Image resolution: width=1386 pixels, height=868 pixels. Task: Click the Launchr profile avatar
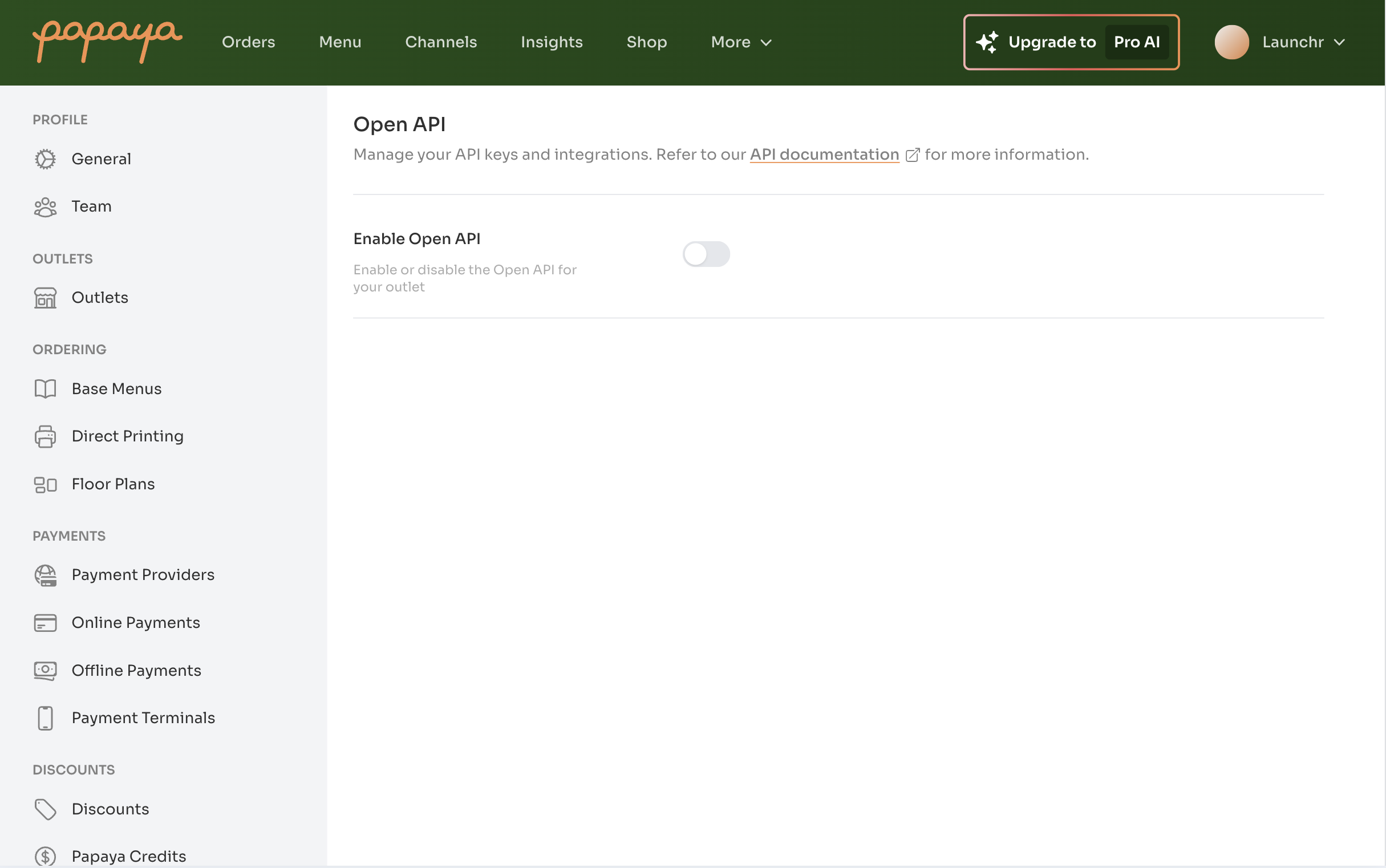click(x=1231, y=42)
